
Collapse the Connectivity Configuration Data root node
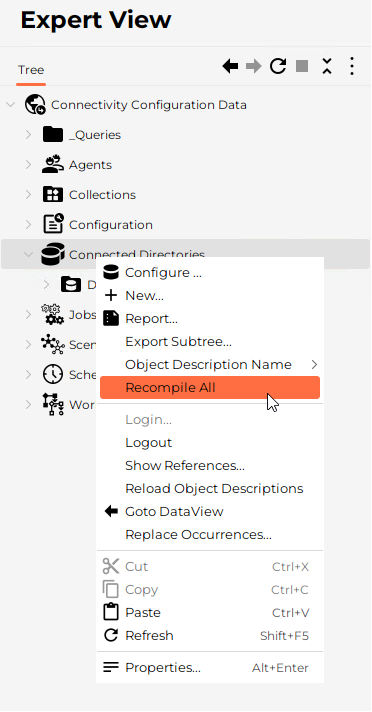point(10,105)
